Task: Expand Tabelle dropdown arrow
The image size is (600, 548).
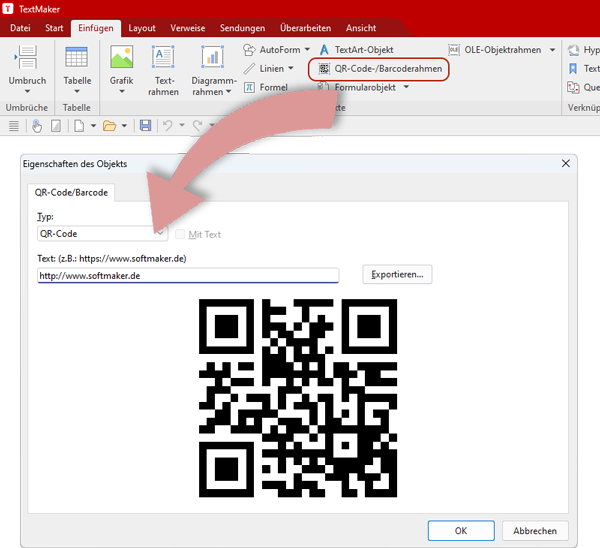Action: (77, 91)
